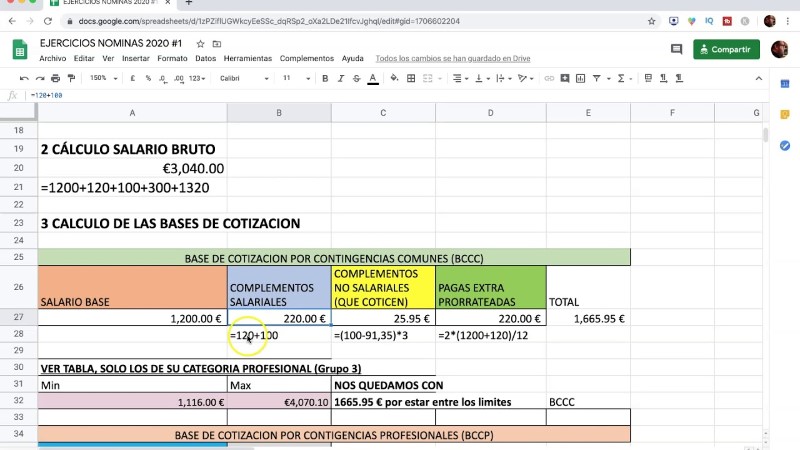Open the Insertar menu

tap(136, 59)
